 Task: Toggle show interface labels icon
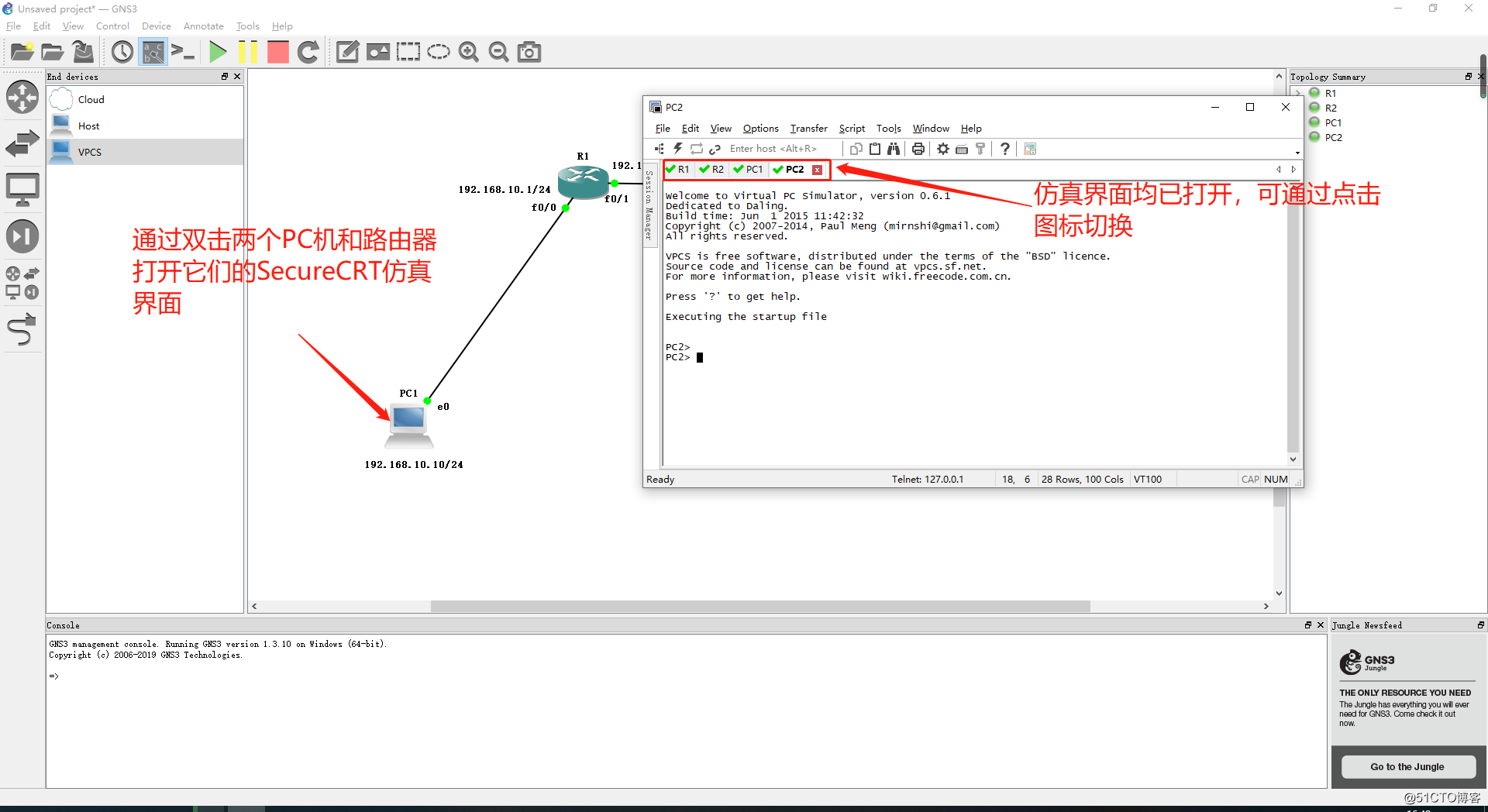tap(153, 52)
